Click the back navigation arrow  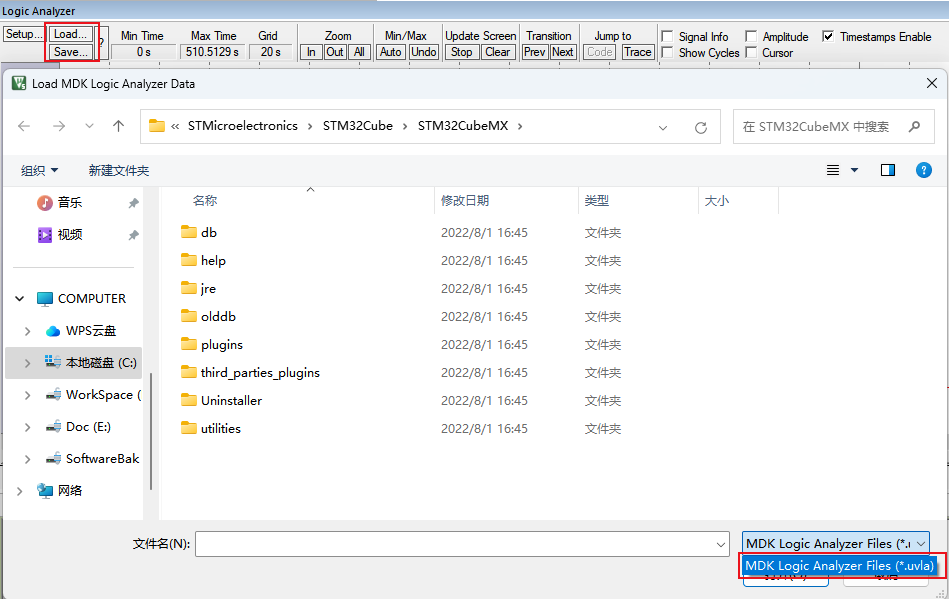[x=25, y=127]
